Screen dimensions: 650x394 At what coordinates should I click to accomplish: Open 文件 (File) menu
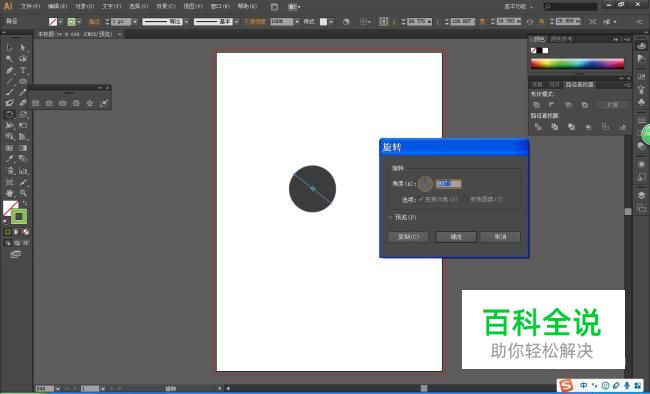pos(30,7)
